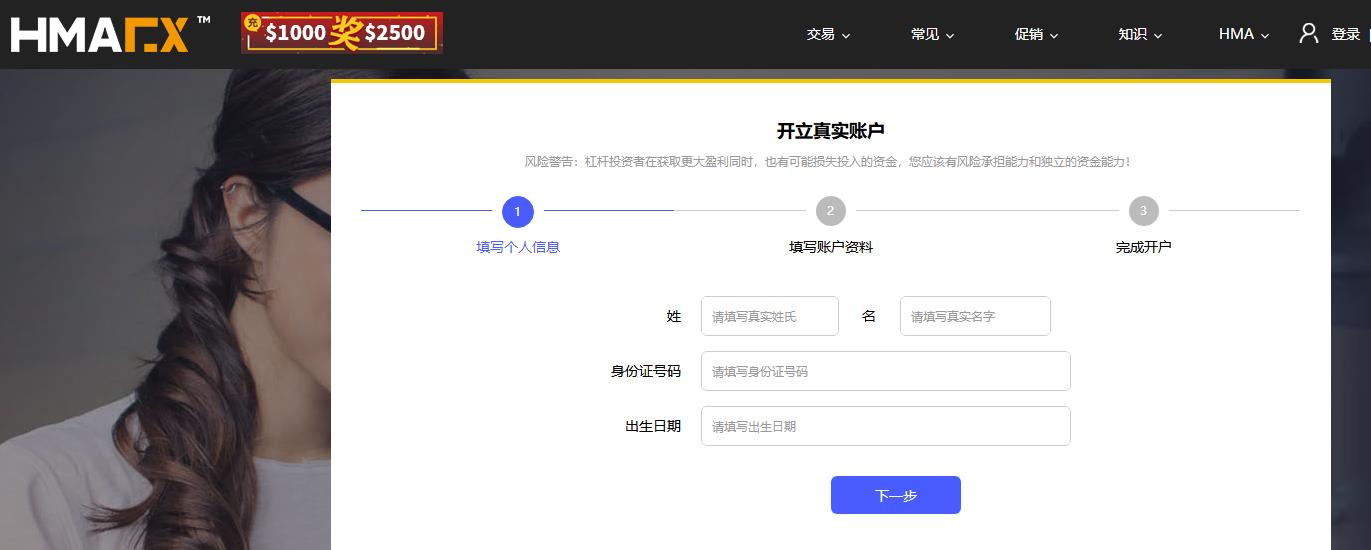Viewport: 1371px width, 550px height.
Task: Click the 填写个人信息 step label
Action: coord(518,247)
